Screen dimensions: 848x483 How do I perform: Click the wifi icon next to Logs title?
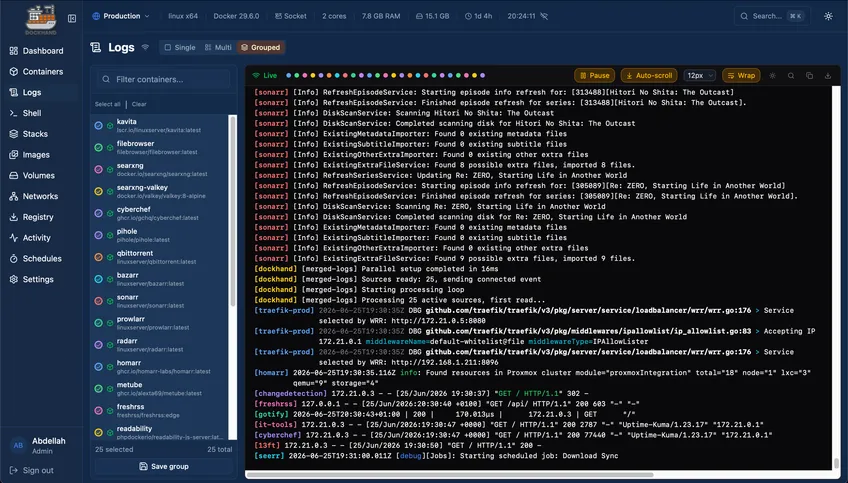[x=145, y=47]
